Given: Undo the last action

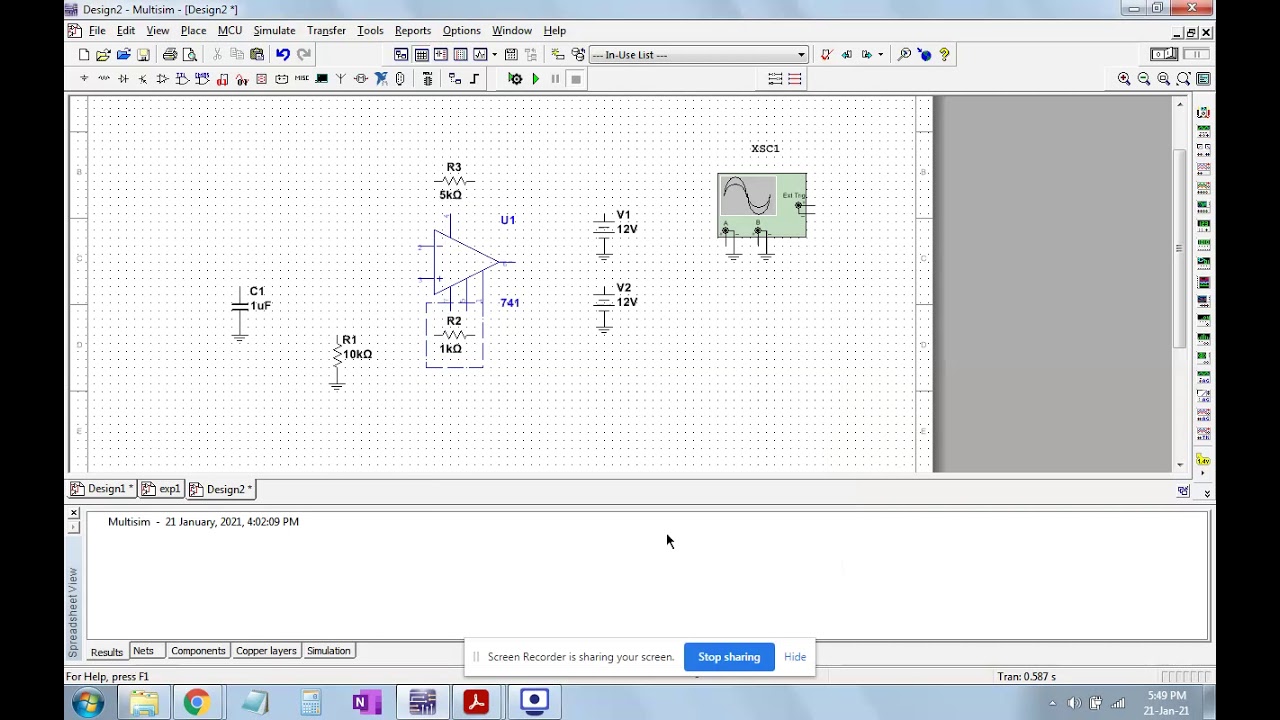Looking at the screenshot, I should 283,55.
